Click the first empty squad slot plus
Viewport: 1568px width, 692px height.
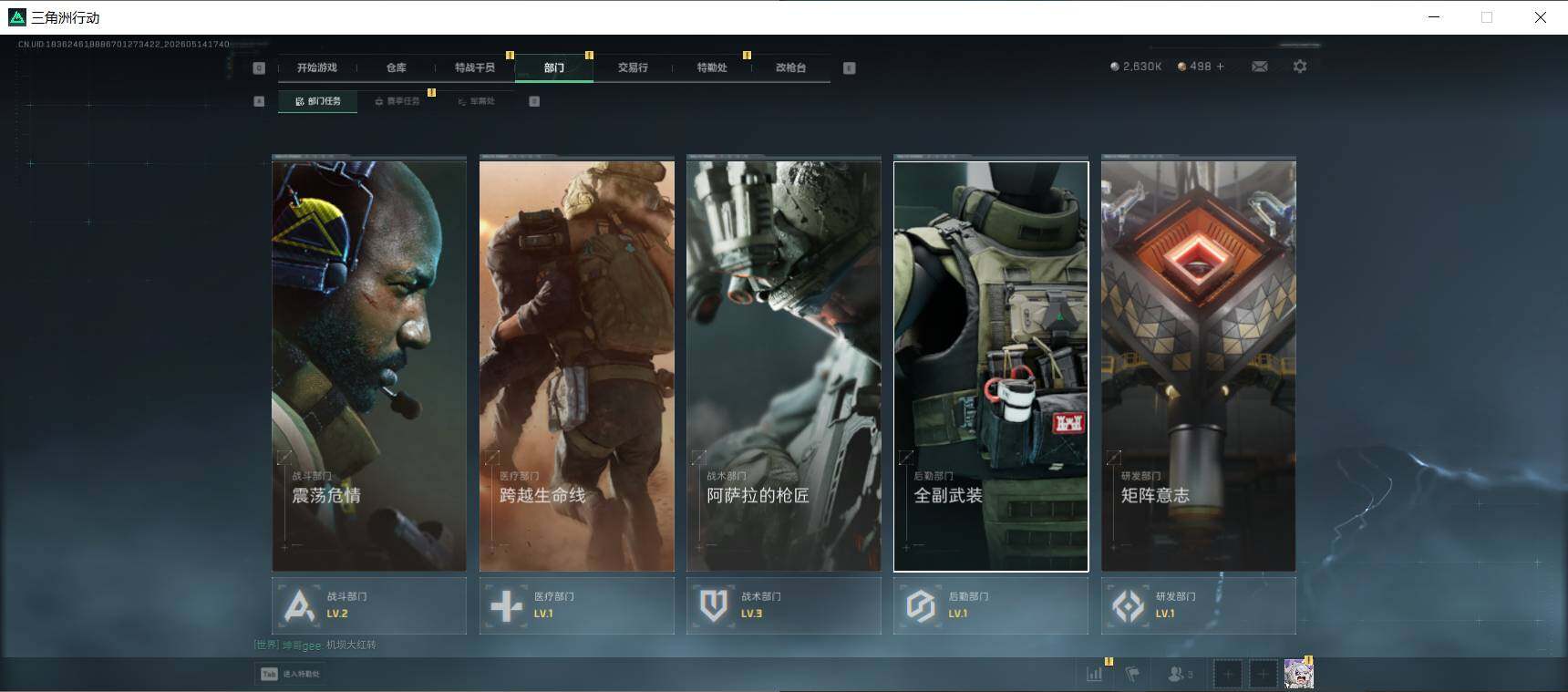pos(1227,674)
